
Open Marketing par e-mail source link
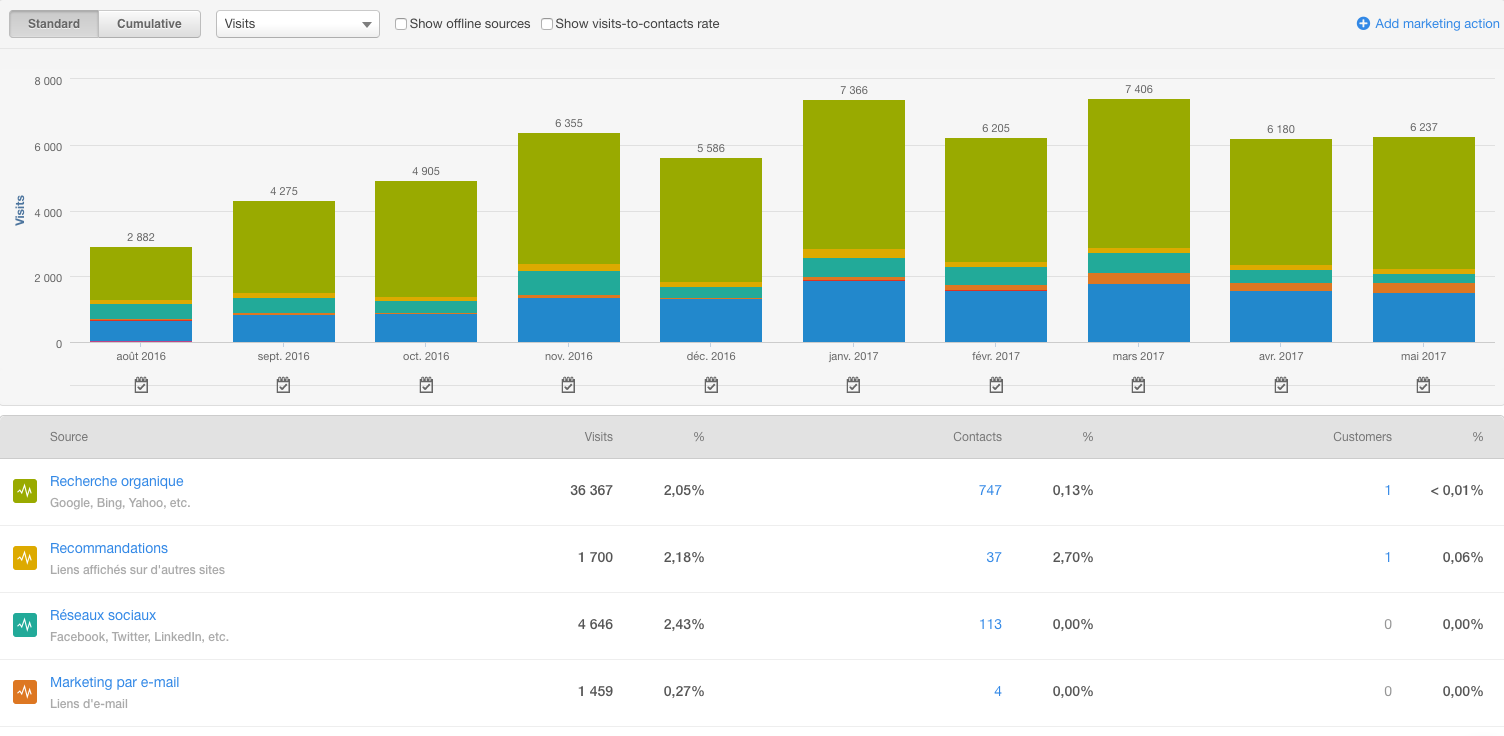click(x=115, y=682)
